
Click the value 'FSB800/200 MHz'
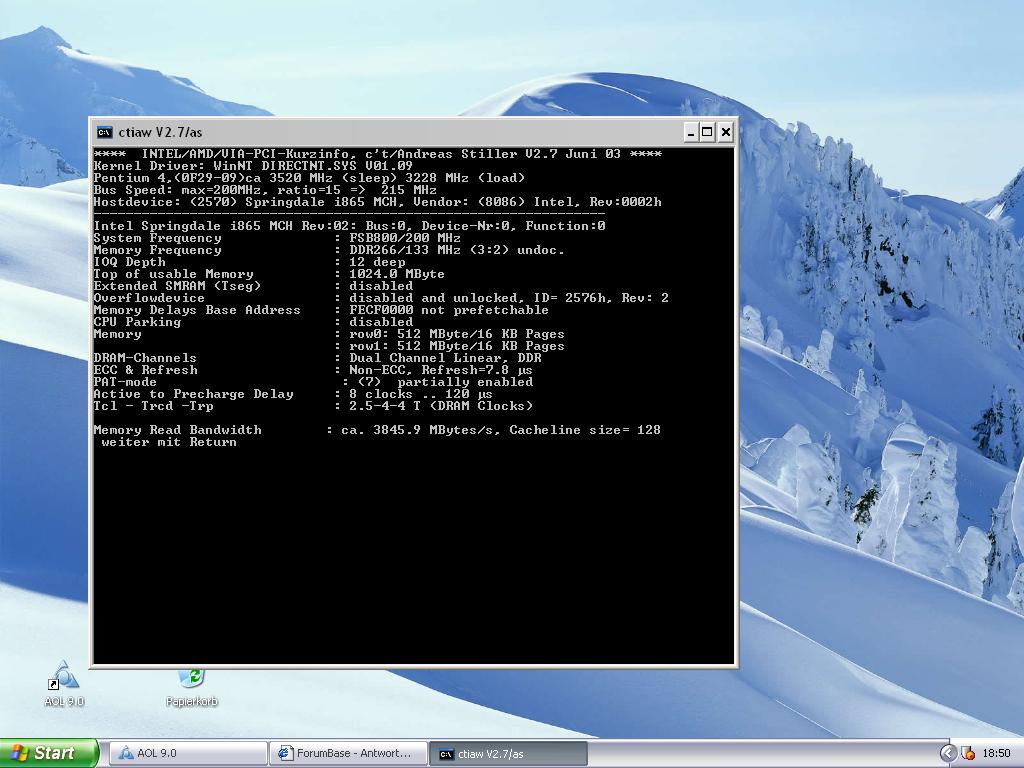tap(405, 238)
